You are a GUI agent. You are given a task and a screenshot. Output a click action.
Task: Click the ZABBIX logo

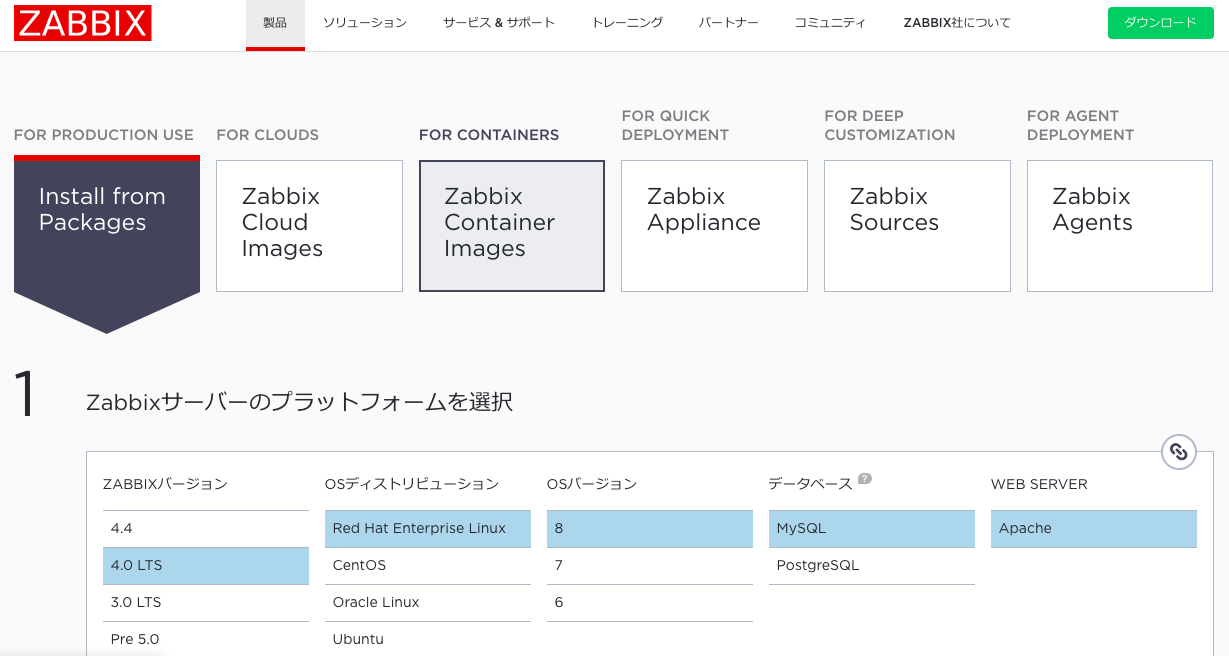pos(83,23)
